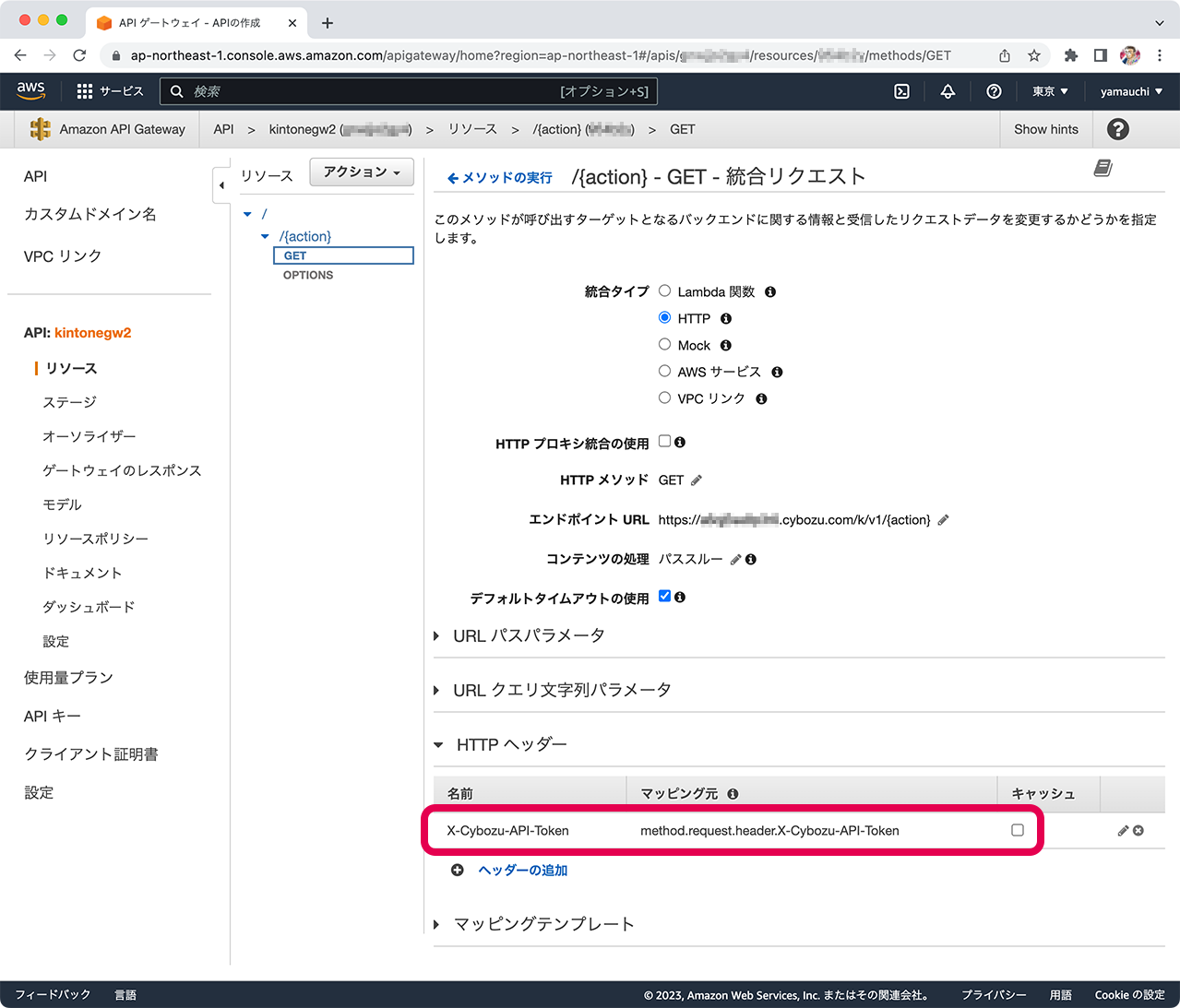The height and width of the screenshot is (1008, 1180).
Task: Focus the AWS 検索 search field
Action: coord(409,91)
